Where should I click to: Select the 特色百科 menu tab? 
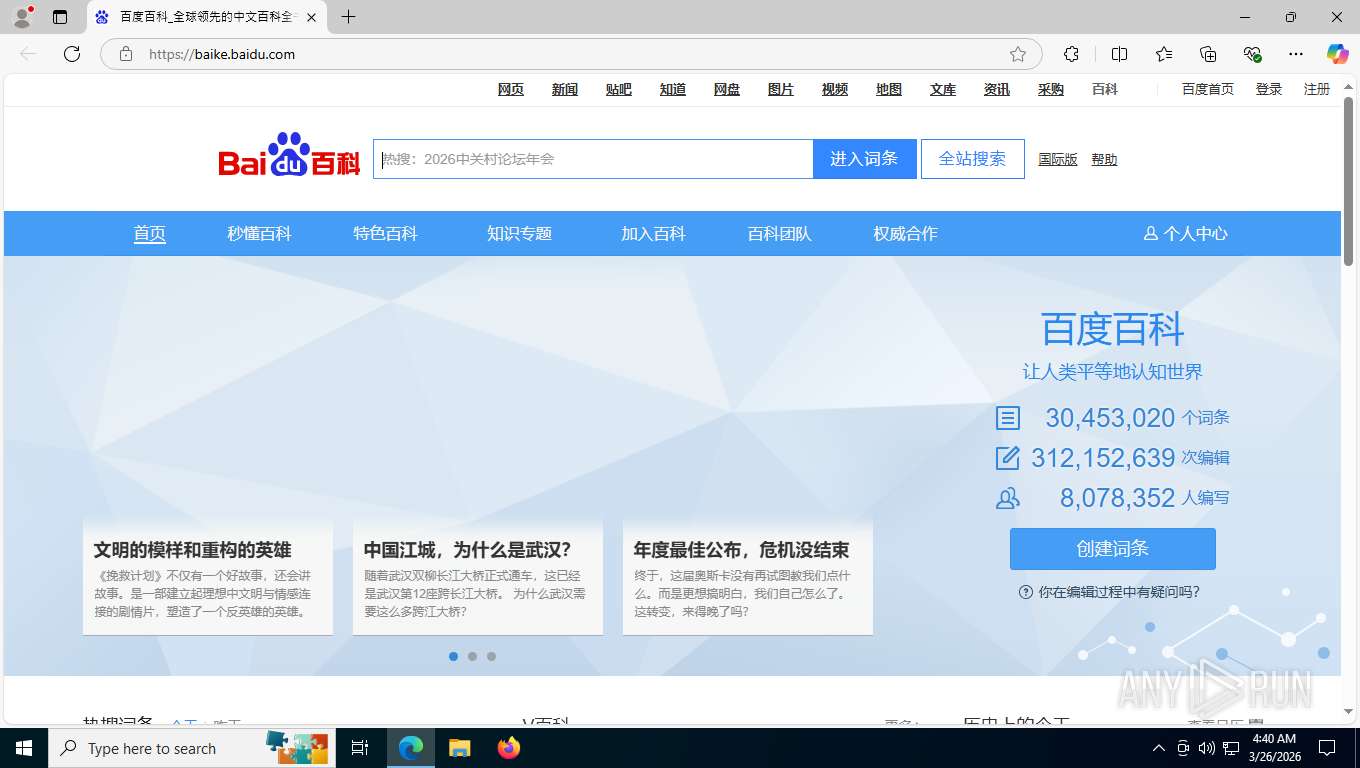[385, 233]
